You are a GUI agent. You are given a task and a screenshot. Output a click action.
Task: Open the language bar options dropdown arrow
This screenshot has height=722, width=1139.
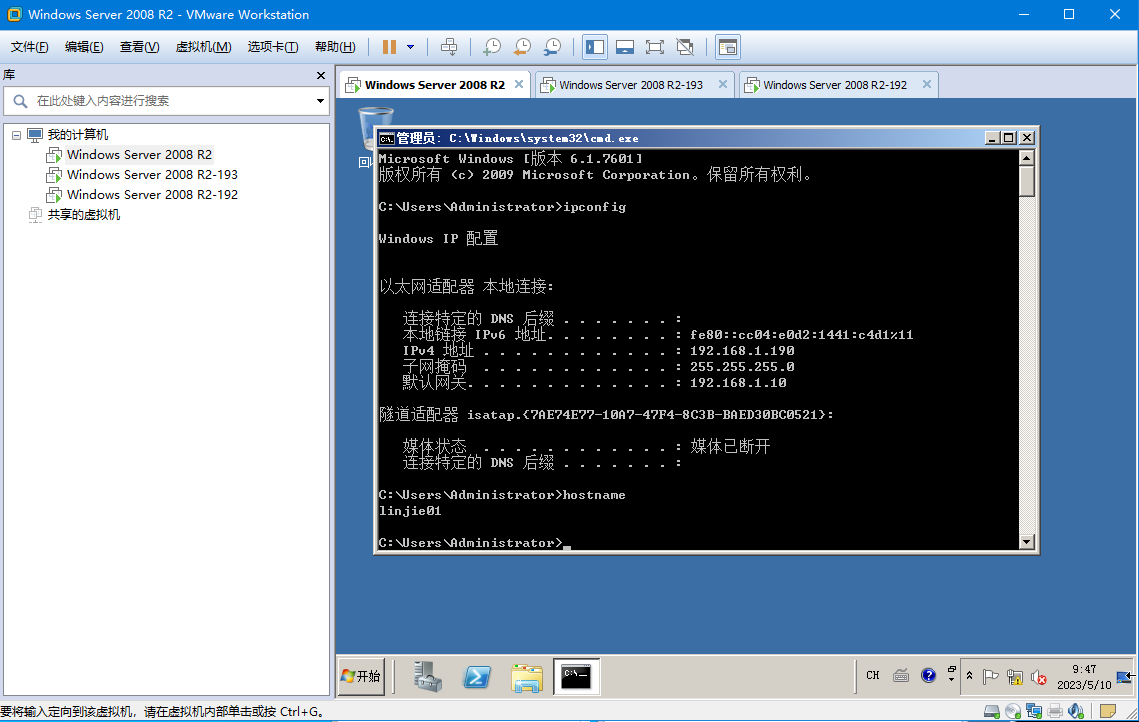[952, 680]
